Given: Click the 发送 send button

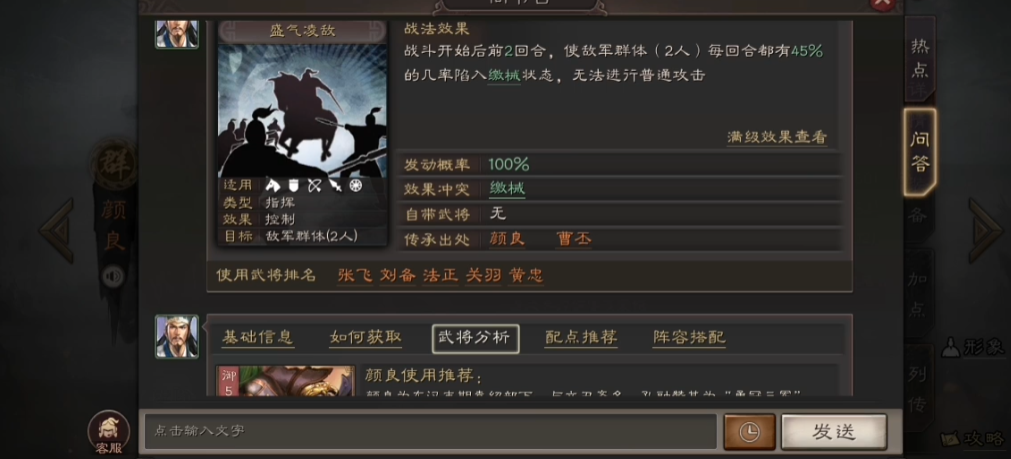Looking at the screenshot, I should click(x=834, y=432).
